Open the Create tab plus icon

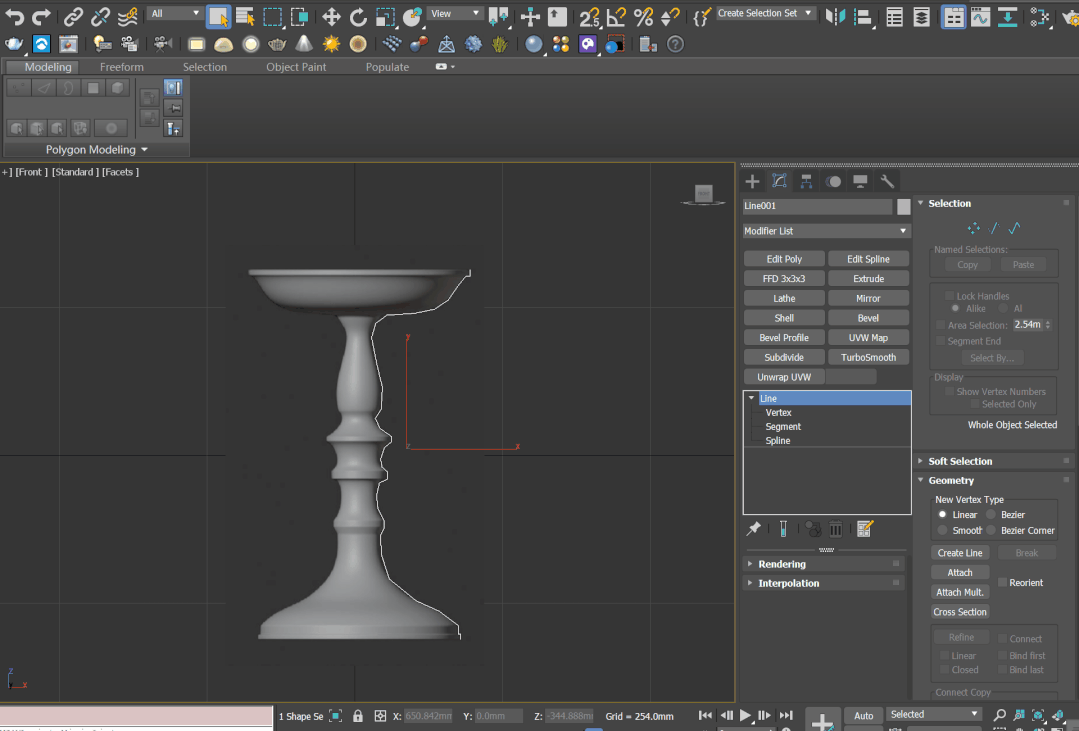coord(752,181)
